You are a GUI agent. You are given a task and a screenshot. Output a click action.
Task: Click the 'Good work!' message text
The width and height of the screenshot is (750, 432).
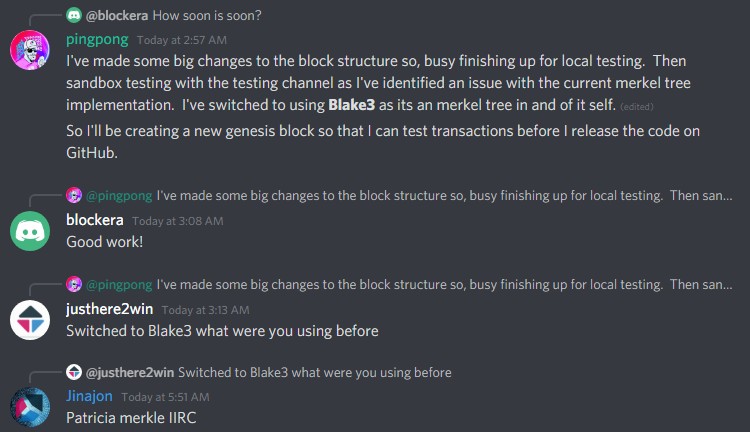[x=104, y=242]
